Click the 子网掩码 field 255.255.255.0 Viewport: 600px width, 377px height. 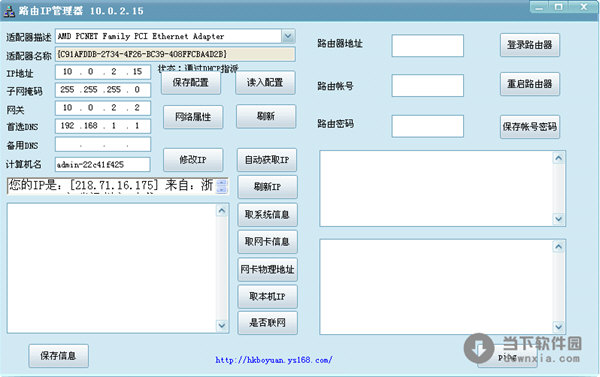click(x=103, y=90)
